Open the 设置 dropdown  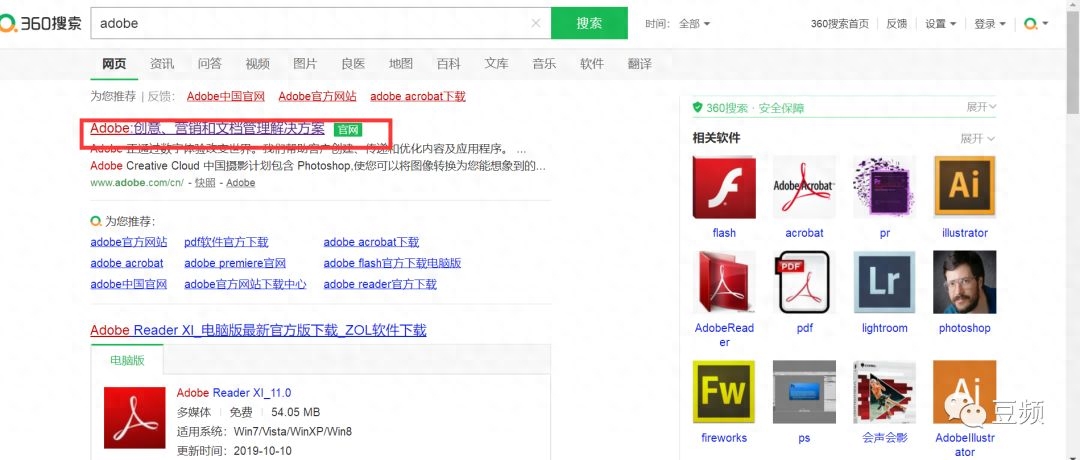(x=941, y=23)
